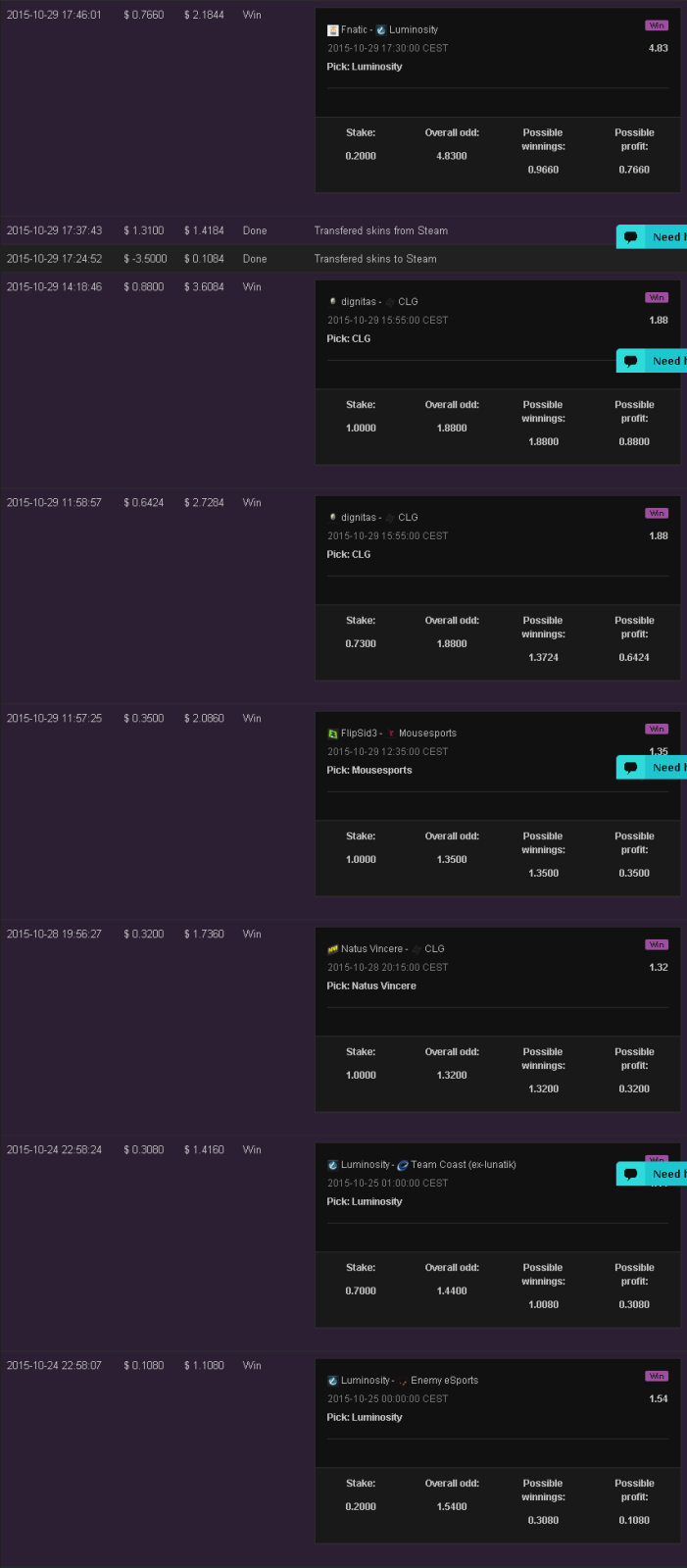This screenshot has height=1568, width=687.
Task: Click dignitas logo in card with stake 0.7300
Action: tap(332, 518)
